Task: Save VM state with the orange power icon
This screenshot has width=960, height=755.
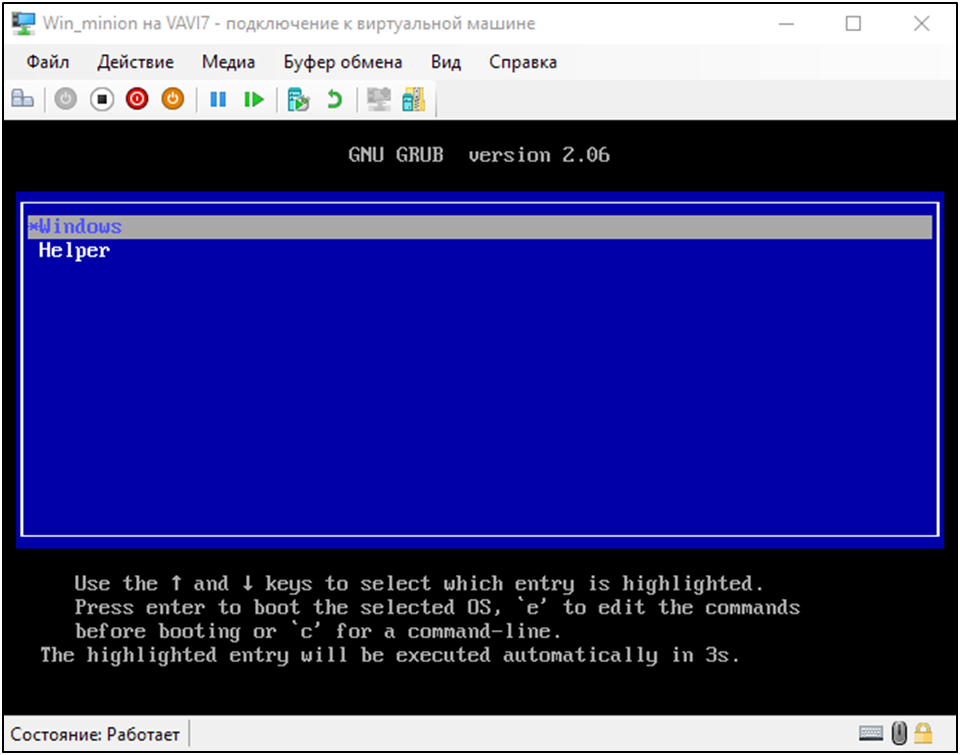Action: (x=173, y=99)
